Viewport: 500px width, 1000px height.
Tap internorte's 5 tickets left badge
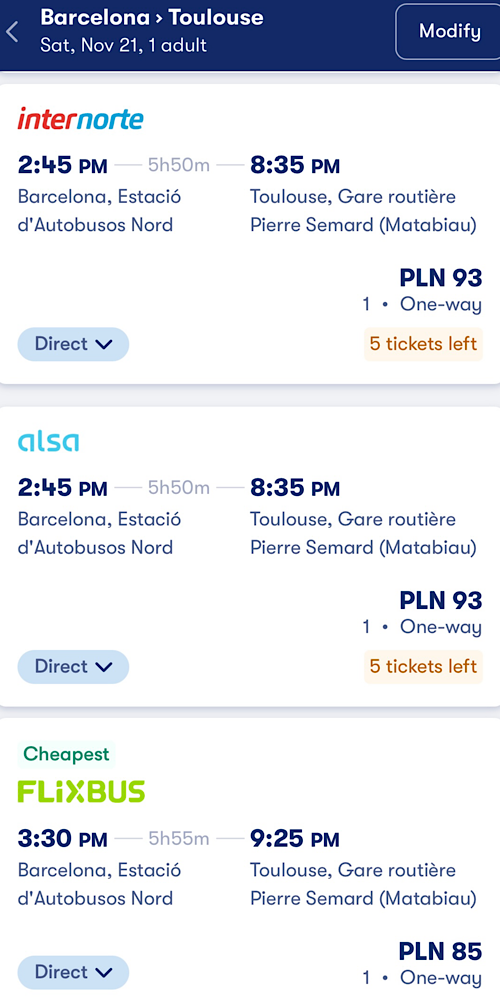423,344
